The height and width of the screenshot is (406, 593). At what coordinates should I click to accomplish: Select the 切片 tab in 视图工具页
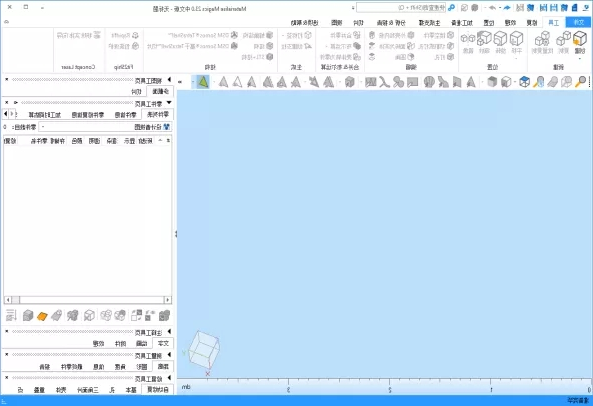coord(137,92)
